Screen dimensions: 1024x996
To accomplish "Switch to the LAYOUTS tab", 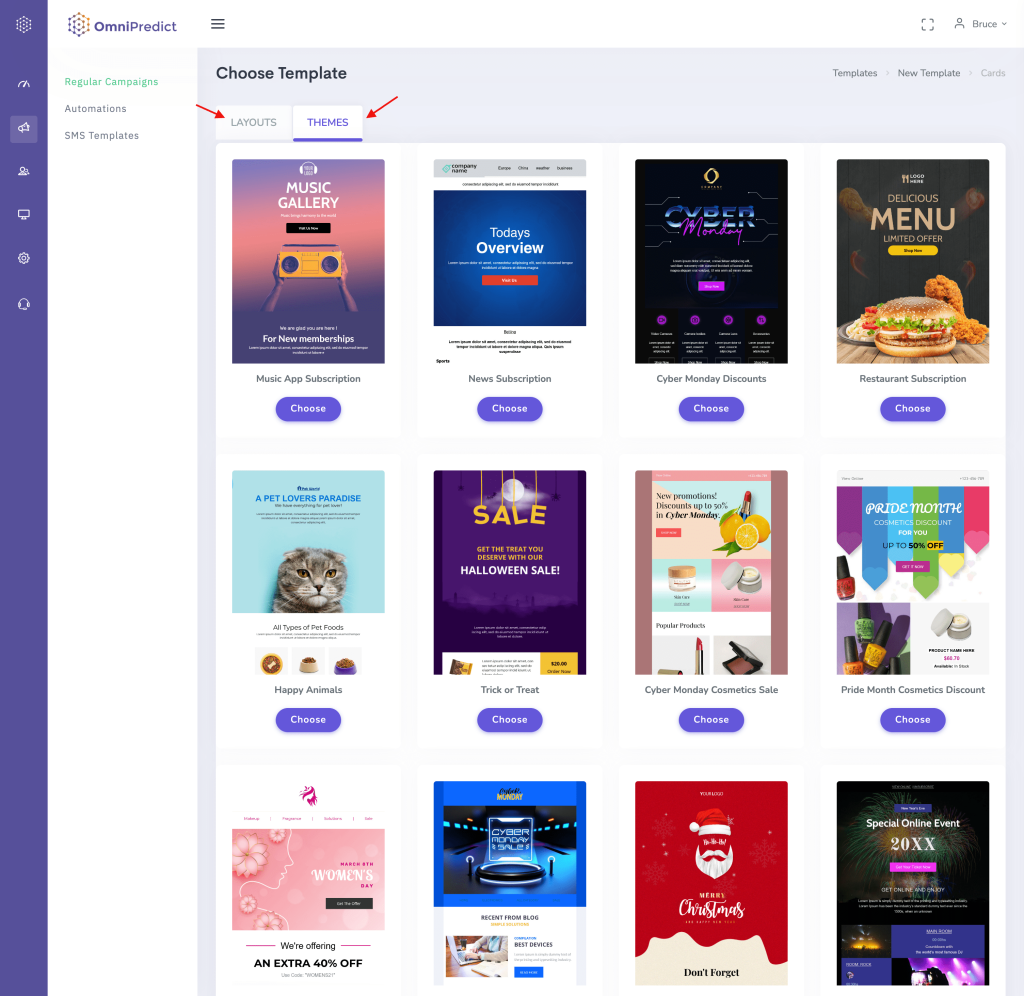I will (253, 122).
